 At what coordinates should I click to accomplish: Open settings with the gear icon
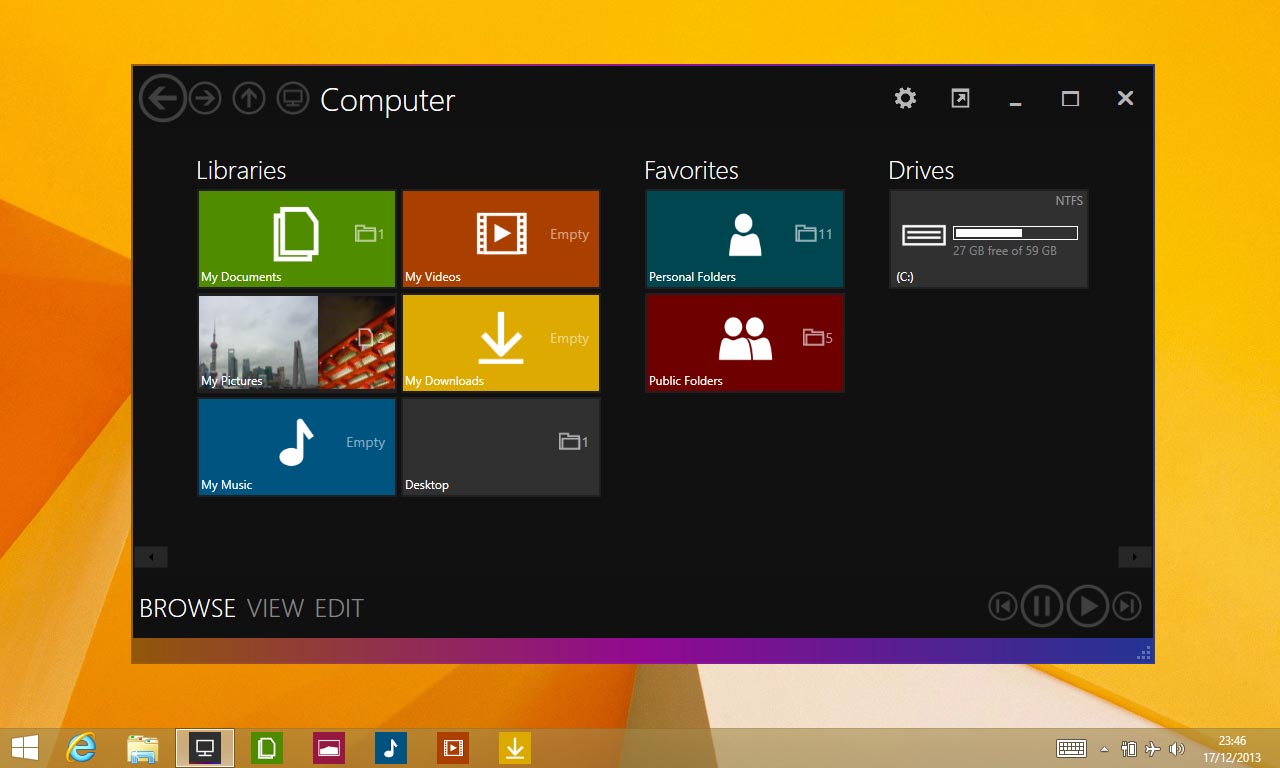point(905,98)
